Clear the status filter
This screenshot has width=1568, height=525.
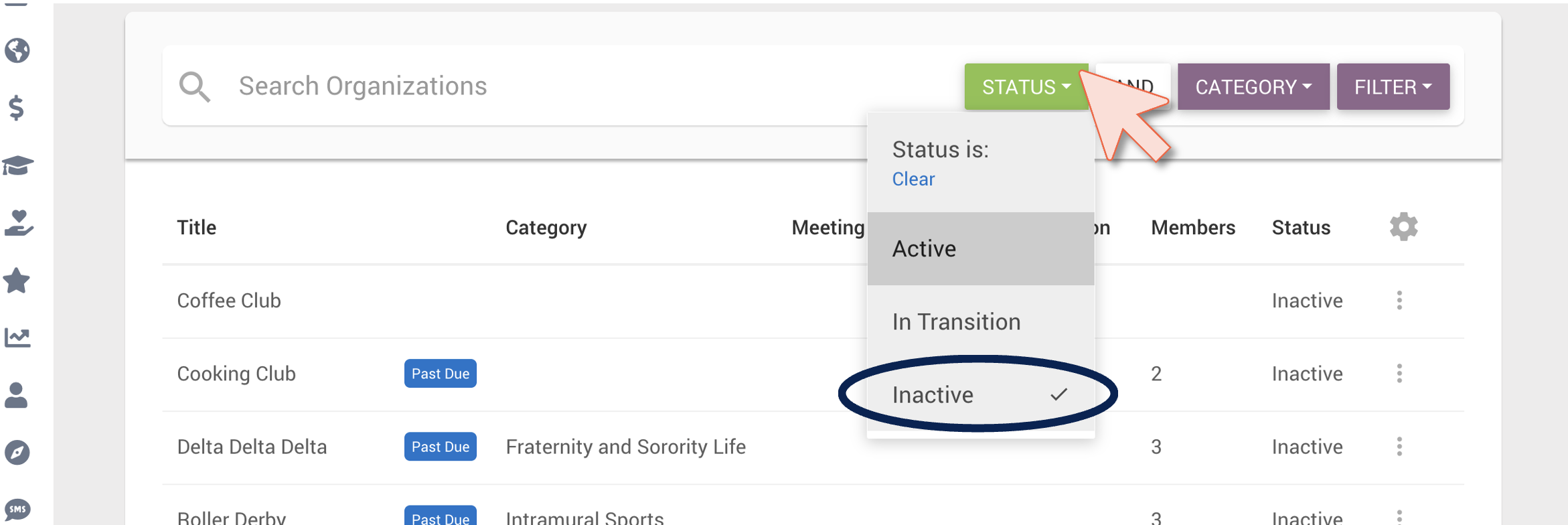pos(913,179)
